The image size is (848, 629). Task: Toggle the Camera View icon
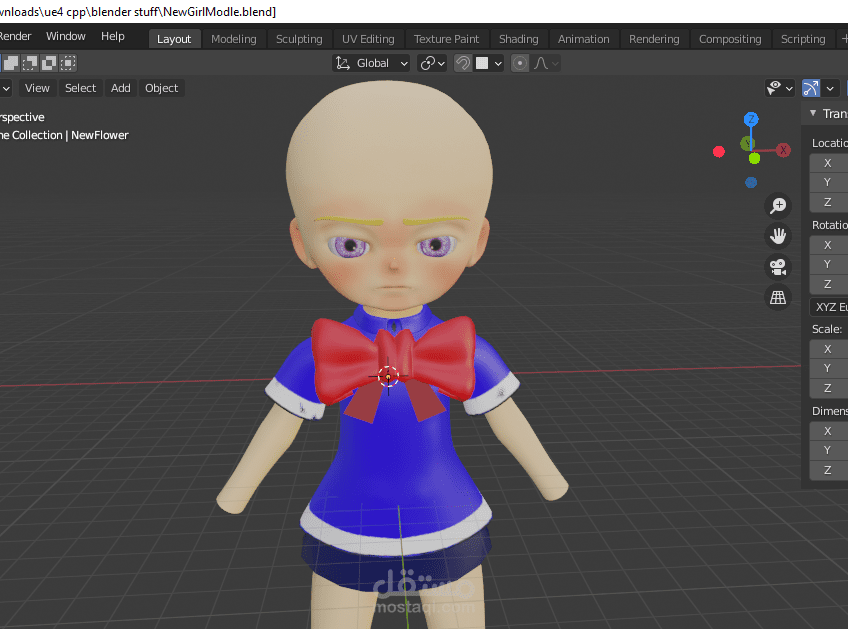tap(778, 267)
